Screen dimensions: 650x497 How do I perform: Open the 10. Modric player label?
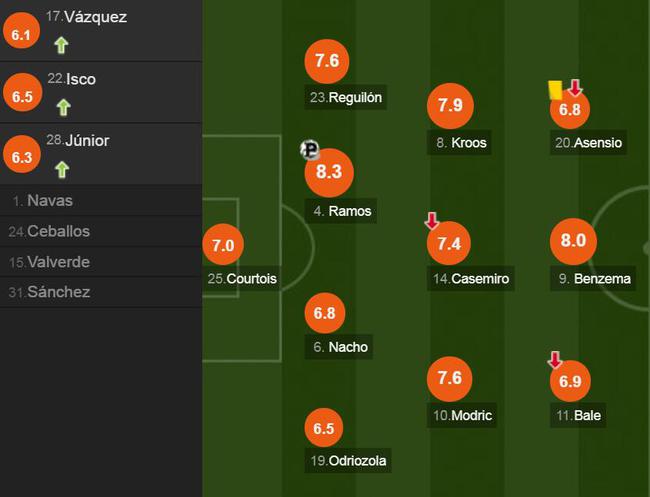462,415
